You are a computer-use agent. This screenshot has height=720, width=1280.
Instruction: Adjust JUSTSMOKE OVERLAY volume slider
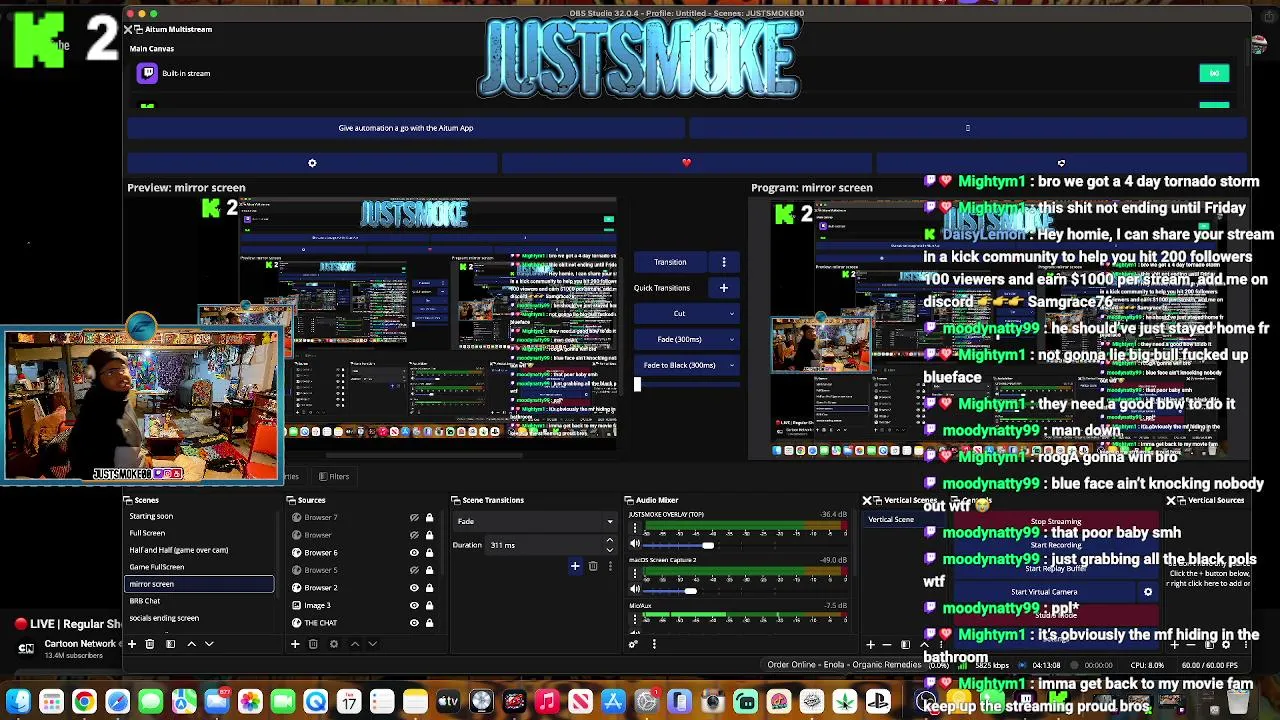coord(709,545)
